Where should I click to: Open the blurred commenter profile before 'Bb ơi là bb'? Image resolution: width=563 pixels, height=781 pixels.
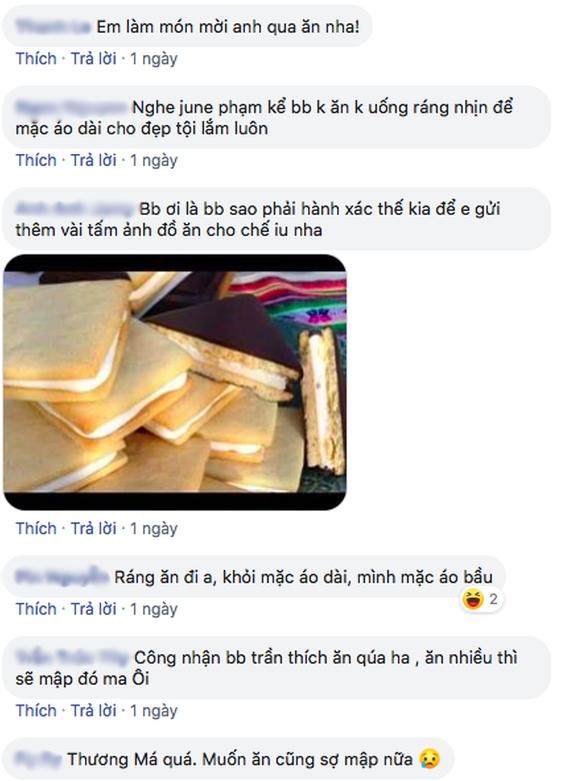(75, 209)
